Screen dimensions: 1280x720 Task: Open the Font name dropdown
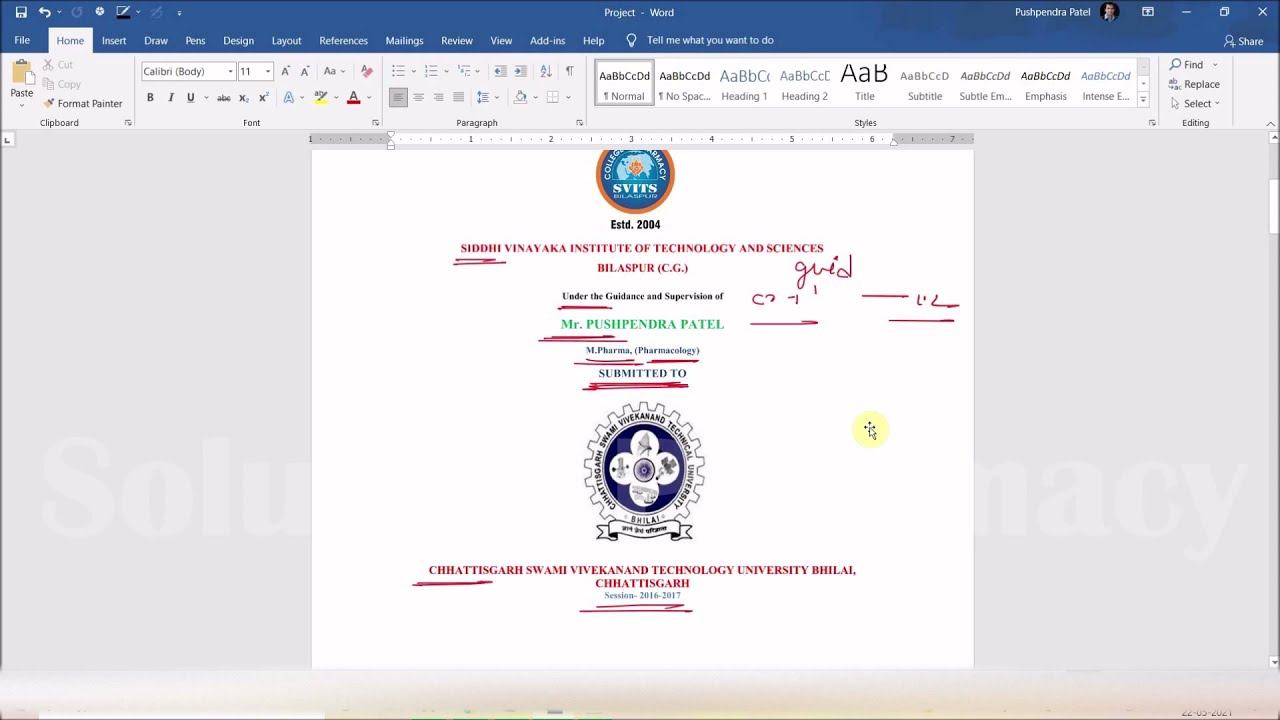pyautogui.click(x=230, y=71)
